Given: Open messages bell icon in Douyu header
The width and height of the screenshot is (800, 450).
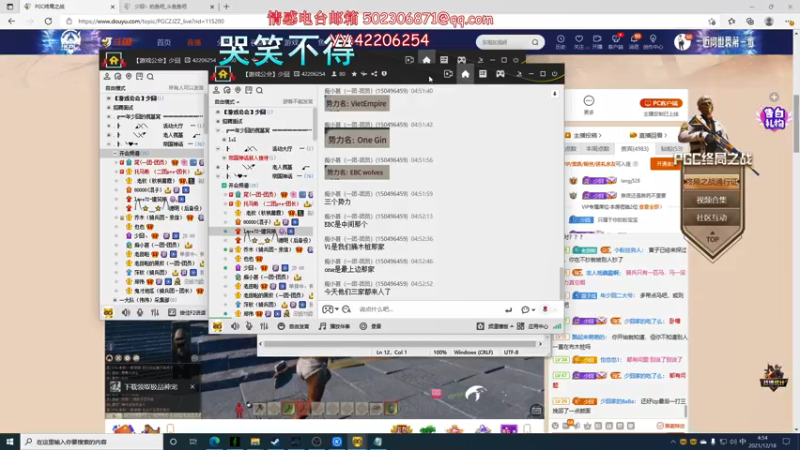Looking at the screenshot, I should (634, 41).
